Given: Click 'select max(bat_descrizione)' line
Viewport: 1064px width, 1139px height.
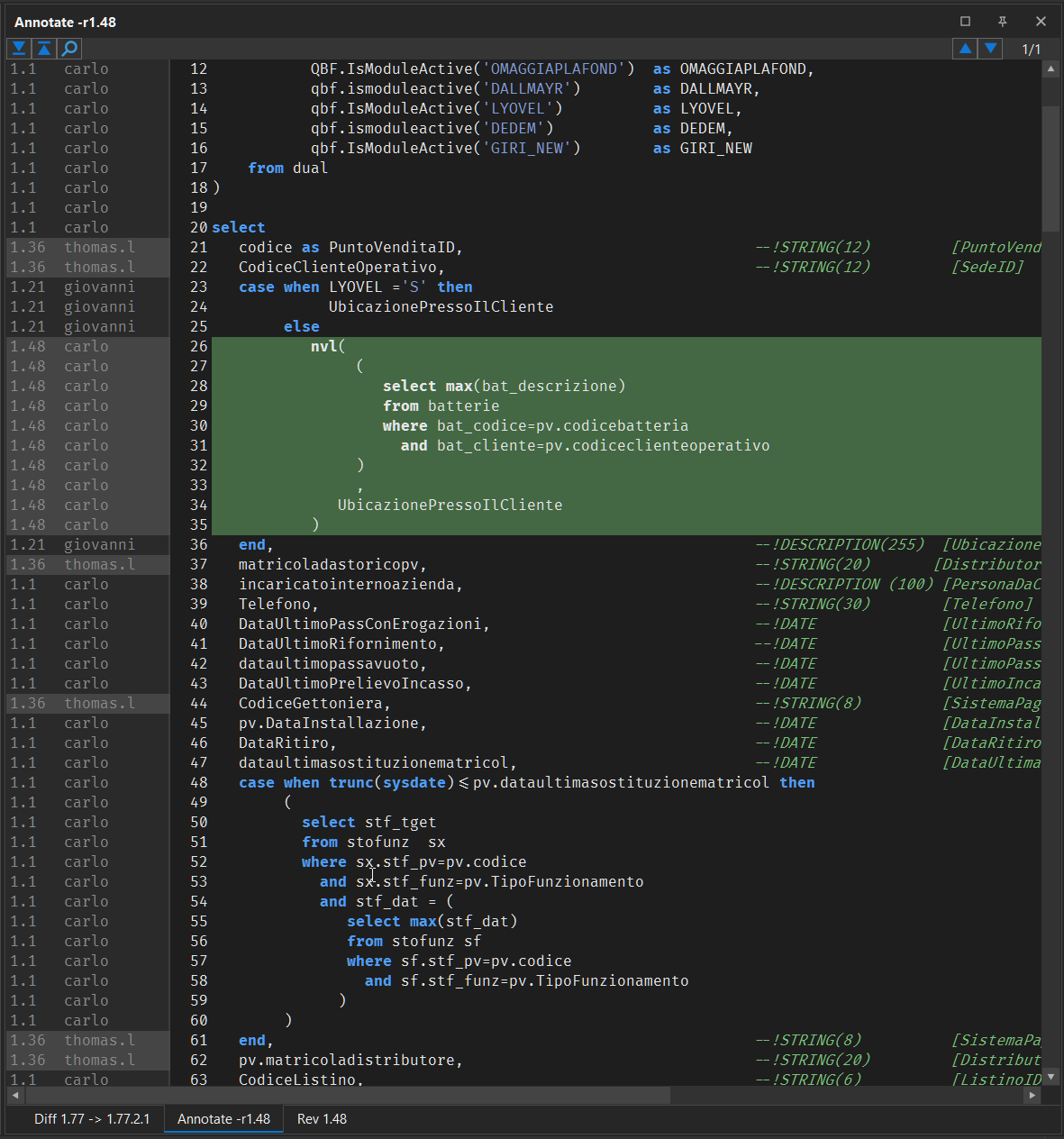Looking at the screenshot, I should [x=504, y=387].
